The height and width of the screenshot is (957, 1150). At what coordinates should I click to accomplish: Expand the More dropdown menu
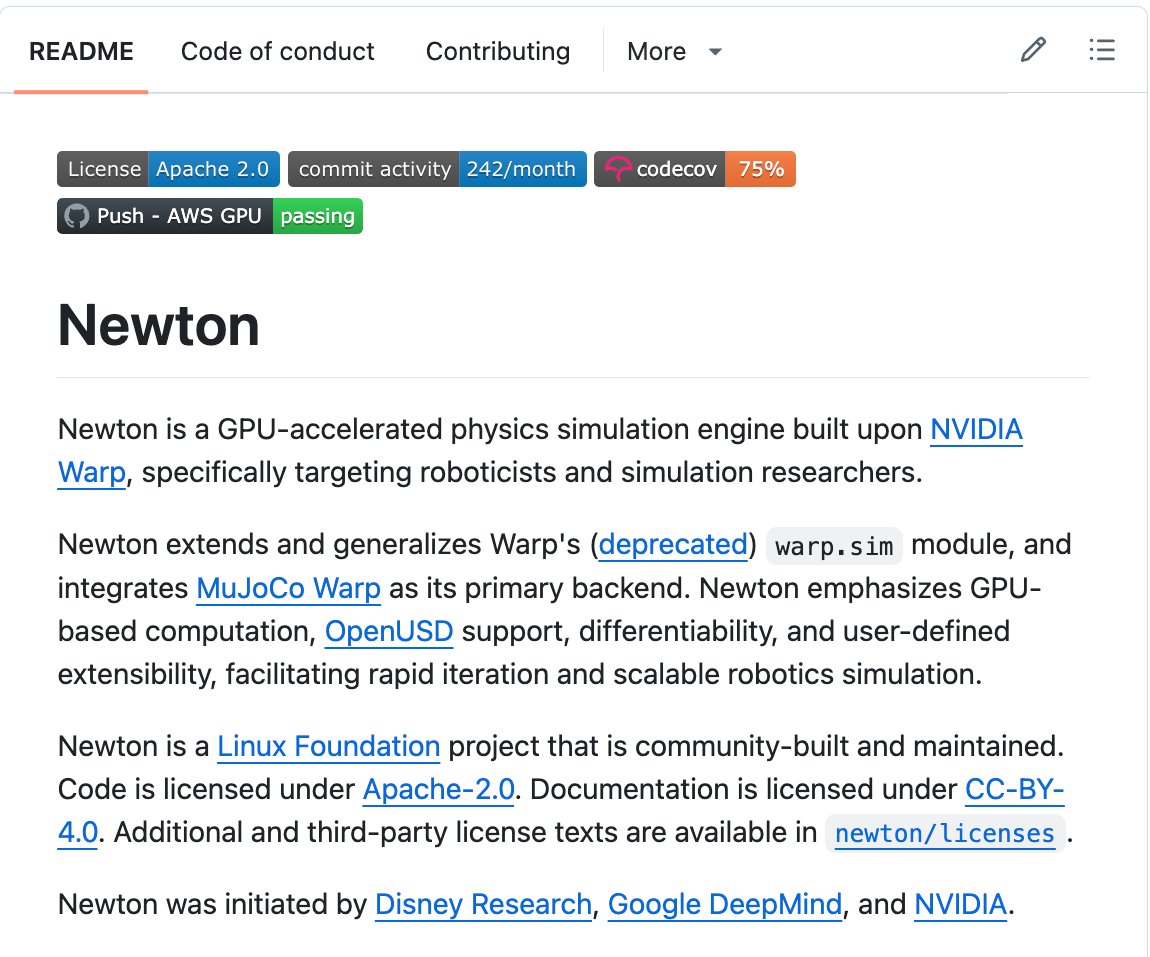coord(674,51)
